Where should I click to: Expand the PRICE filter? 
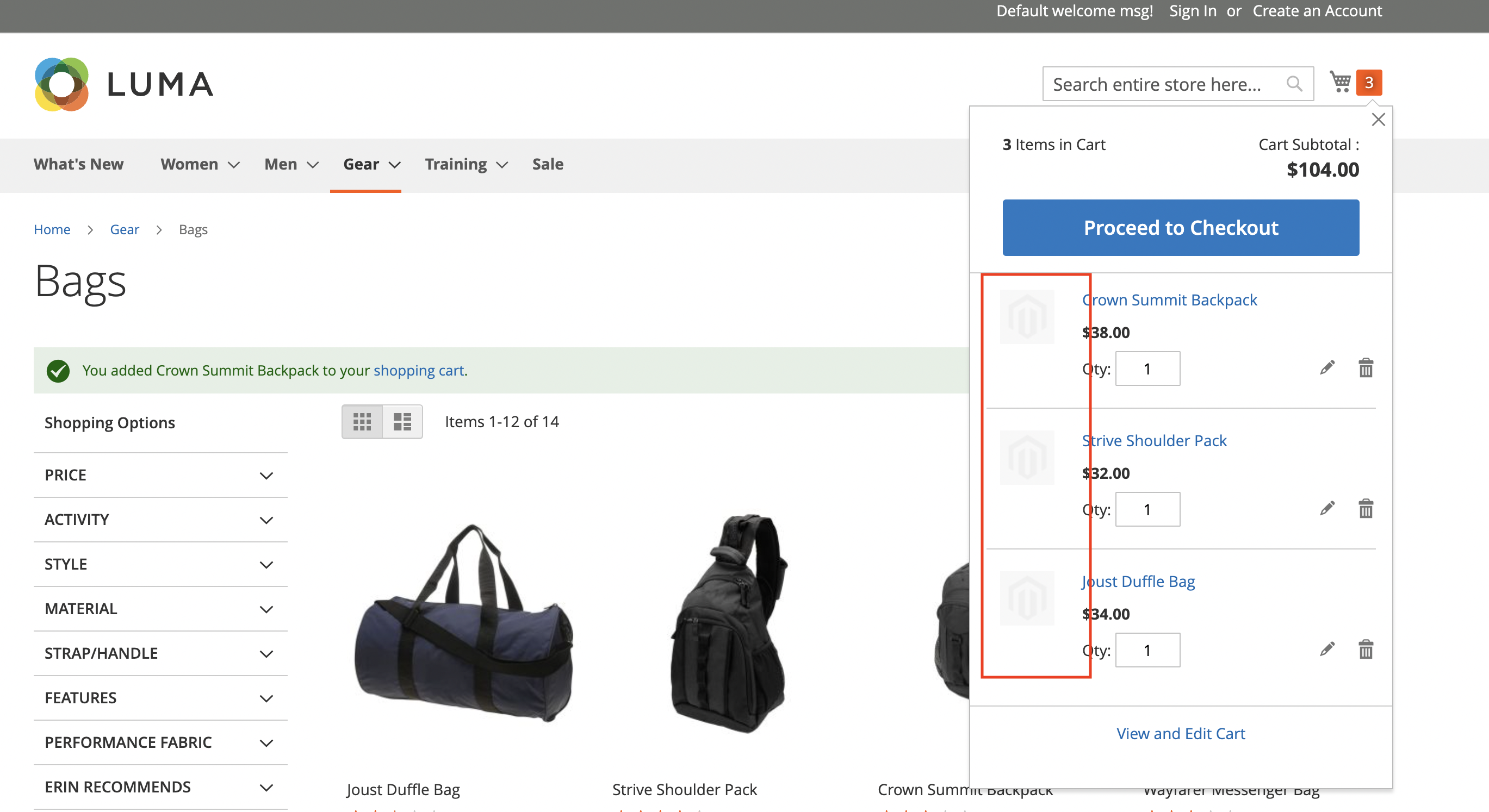[x=160, y=474]
